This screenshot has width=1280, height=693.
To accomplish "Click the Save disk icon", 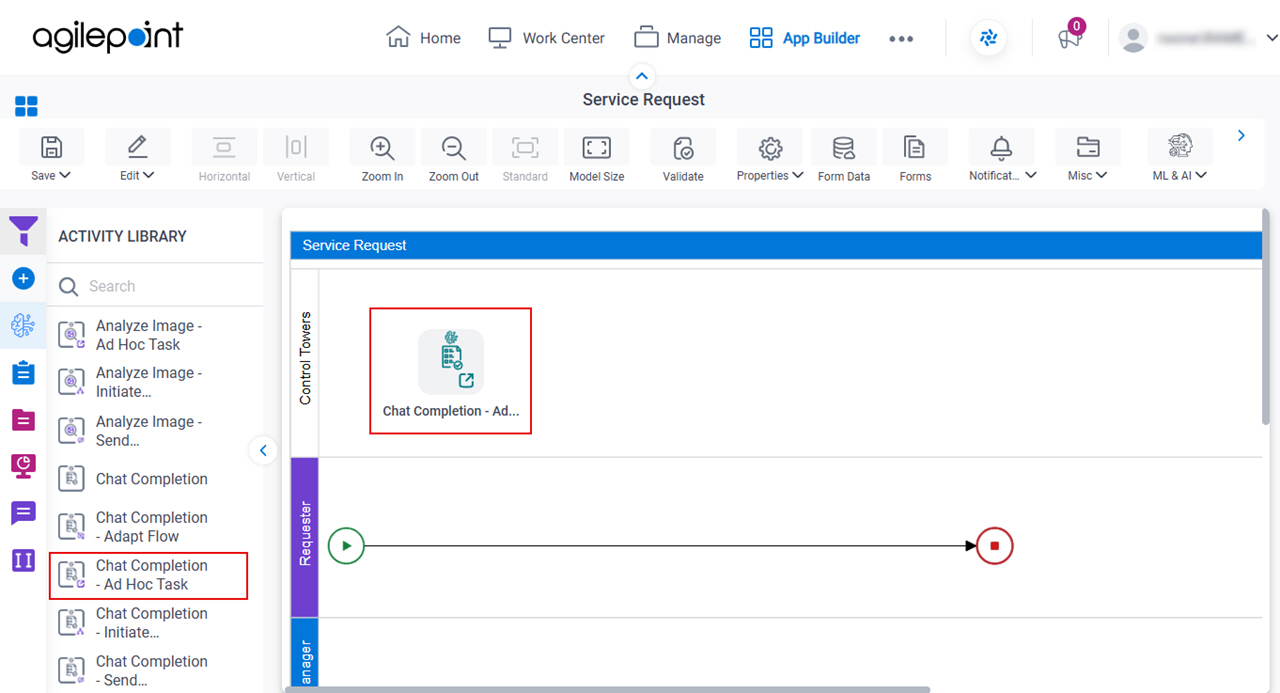I will pyautogui.click(x=51, y=148).
